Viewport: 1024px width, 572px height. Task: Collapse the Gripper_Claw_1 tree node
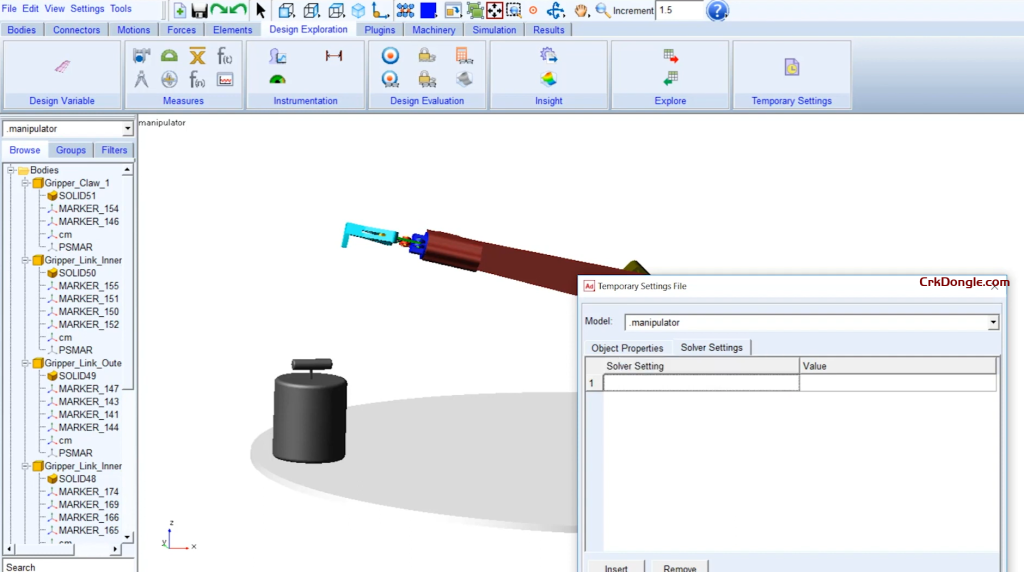click(25, 183)
